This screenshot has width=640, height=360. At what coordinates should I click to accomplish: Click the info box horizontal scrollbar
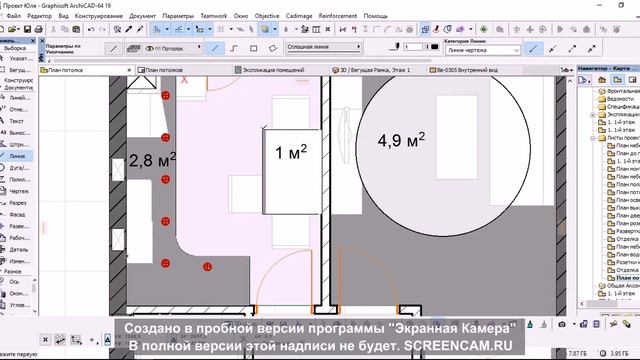241,61
